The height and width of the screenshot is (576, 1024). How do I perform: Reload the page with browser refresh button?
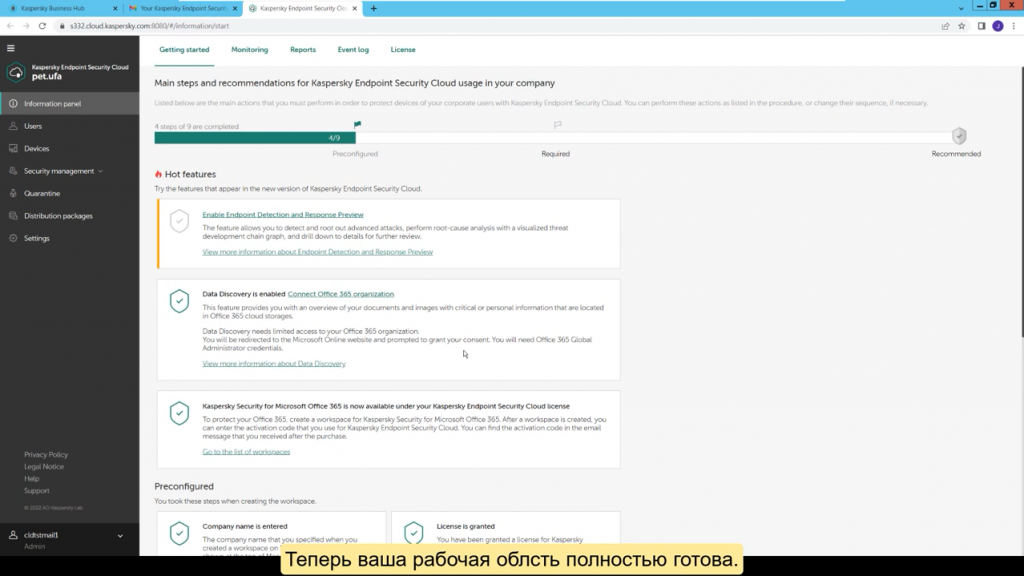(42, 26)
